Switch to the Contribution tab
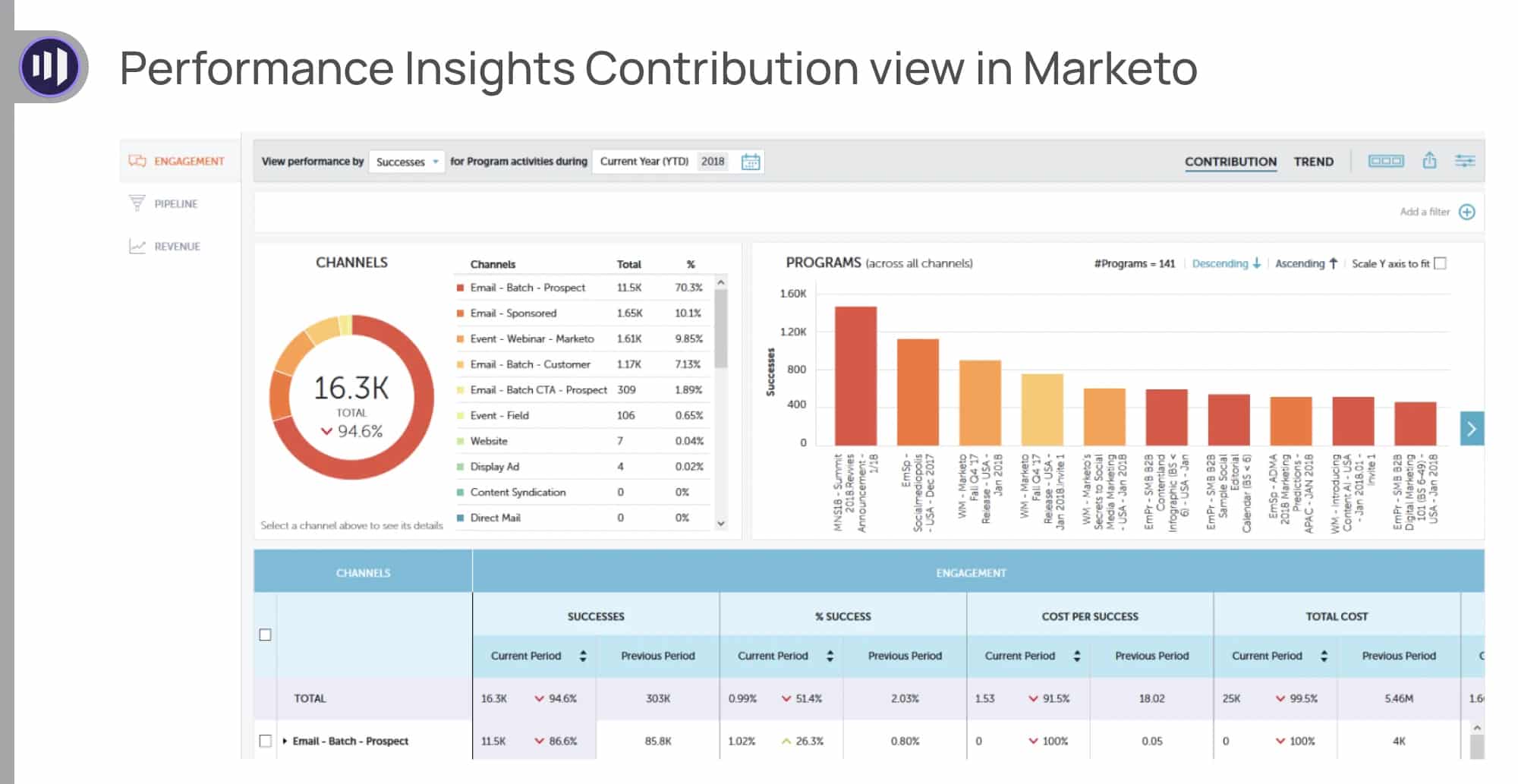1518x784 pixels. tap(1230, 162)
